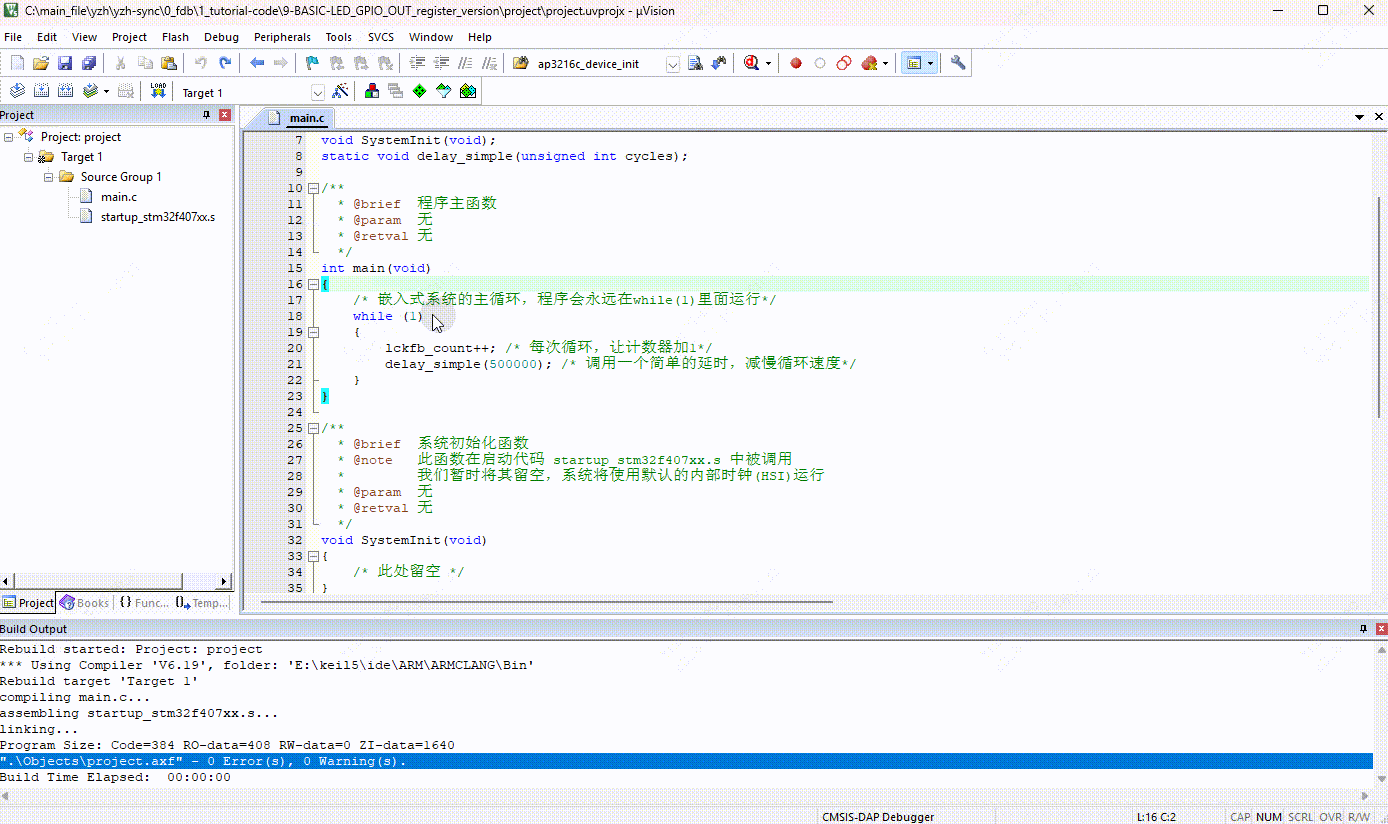Viewport: 1388px width, 824px height.
Task: Open Configuration wrench icon
Action: (x=958, y=63)
